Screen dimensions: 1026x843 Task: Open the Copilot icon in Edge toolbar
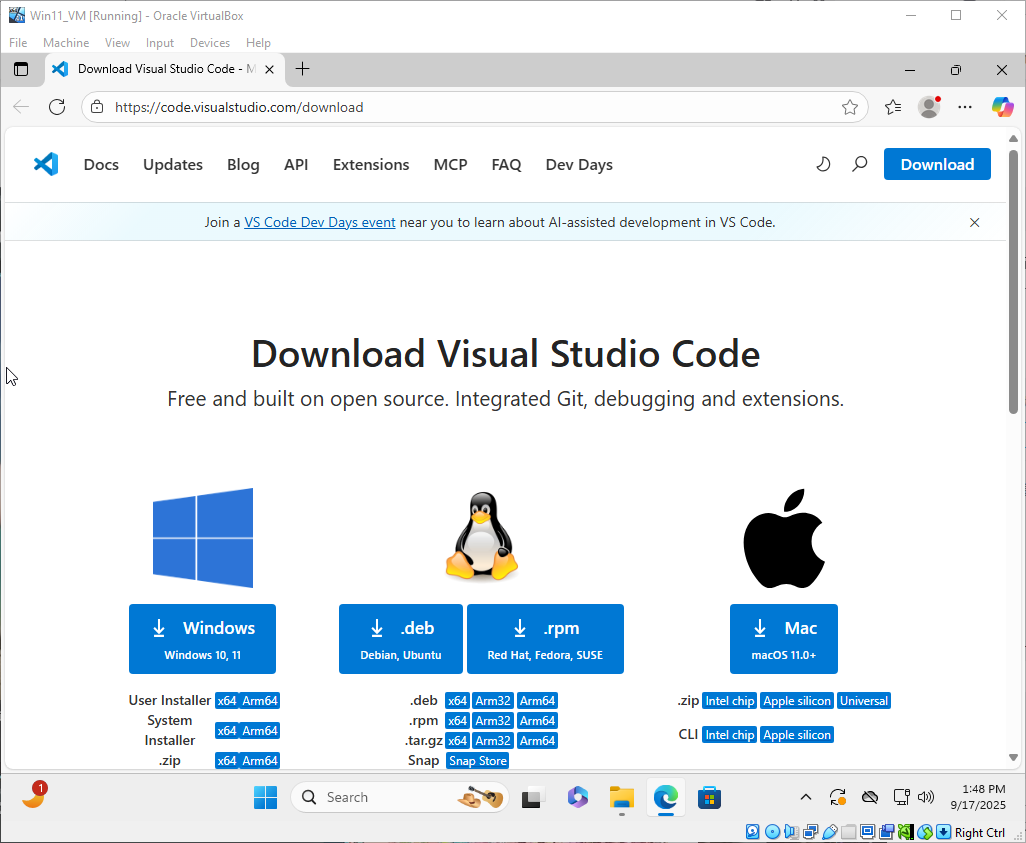1002,107
